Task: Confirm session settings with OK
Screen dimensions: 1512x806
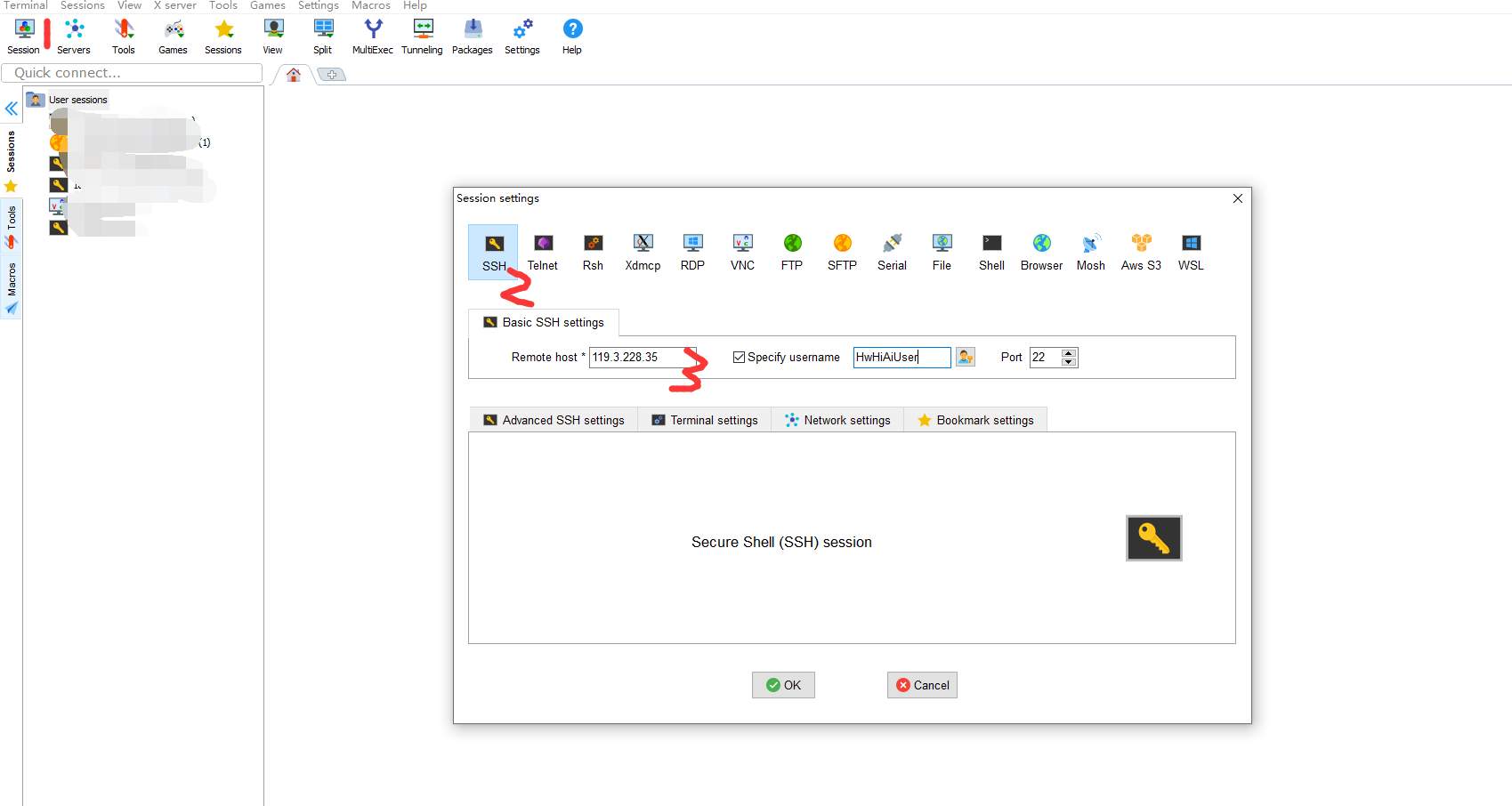Action: tap(783, 685)
